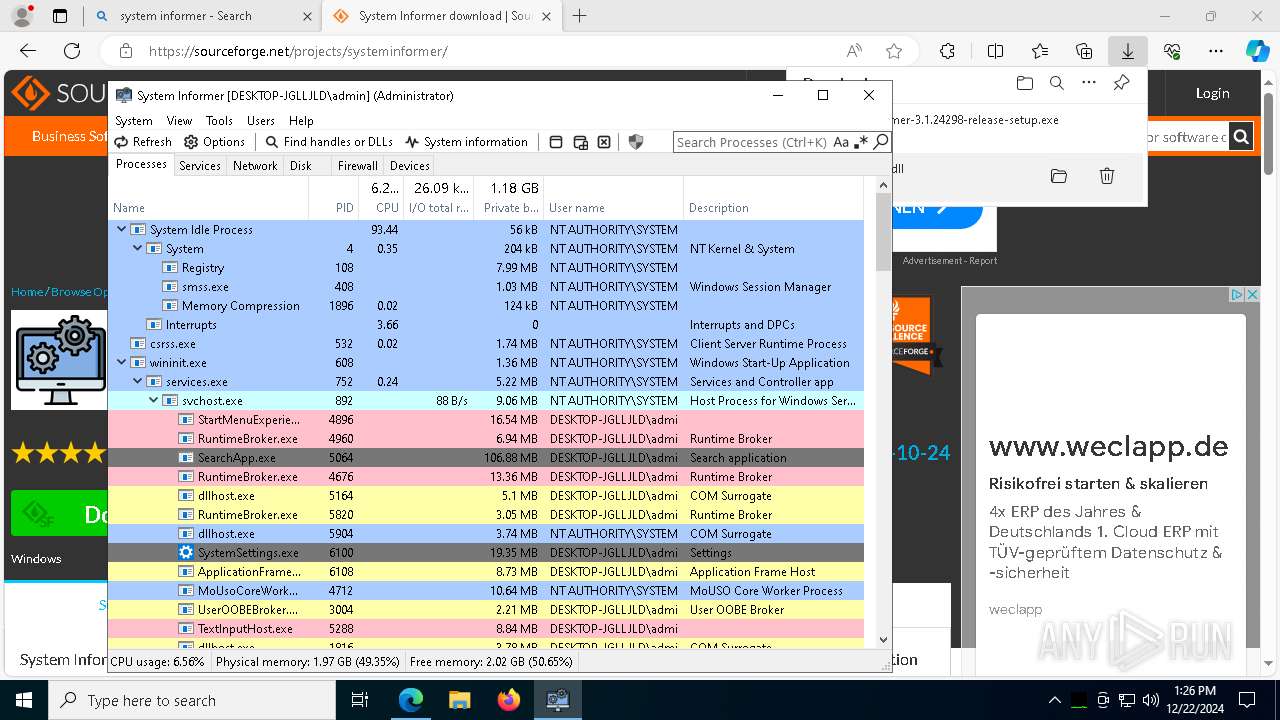Click the CPU usage status bar entry
Viewport: 1280px width, 720px height.
point(158,661)
